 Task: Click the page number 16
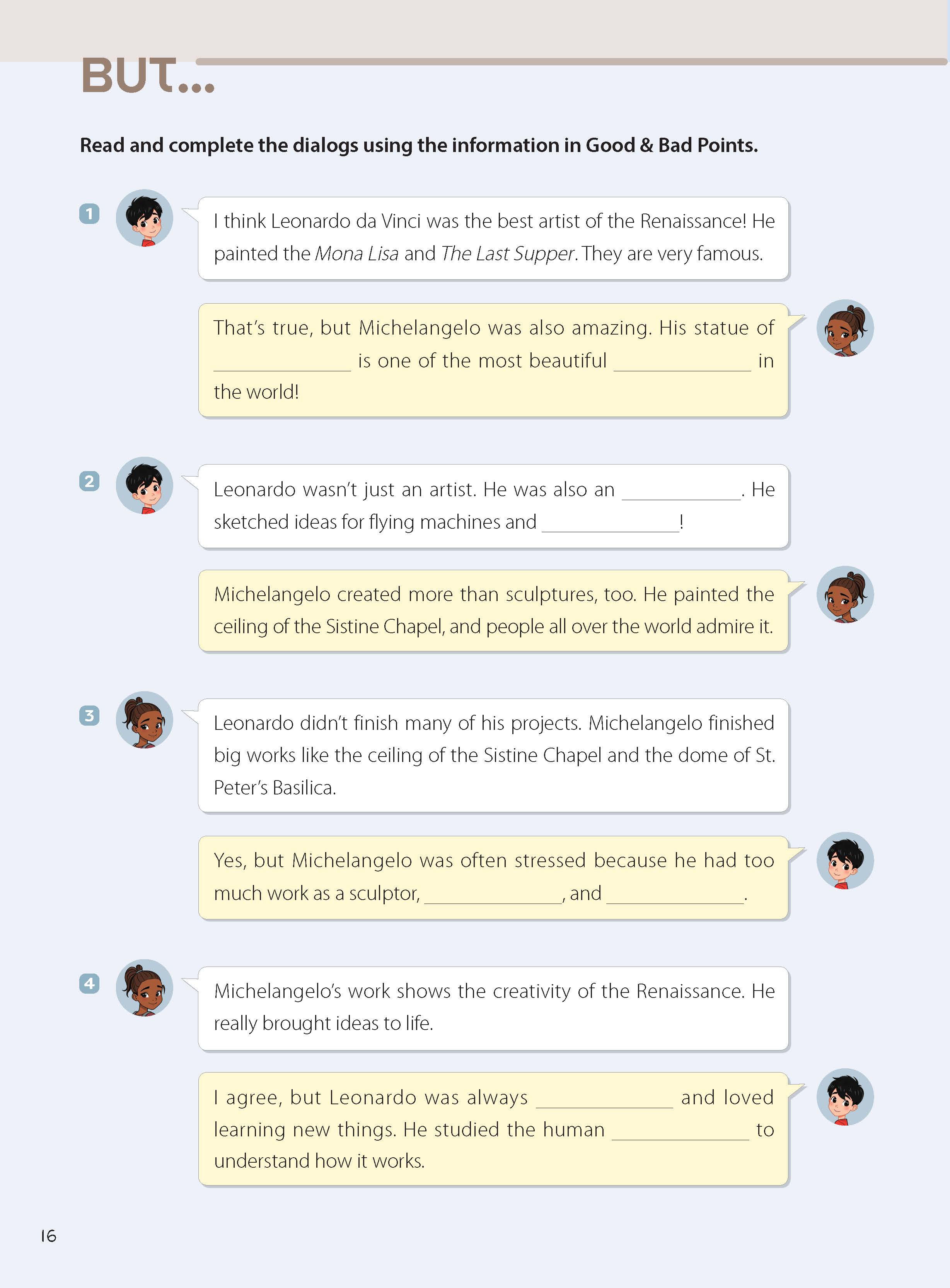tap(48, 1235)
